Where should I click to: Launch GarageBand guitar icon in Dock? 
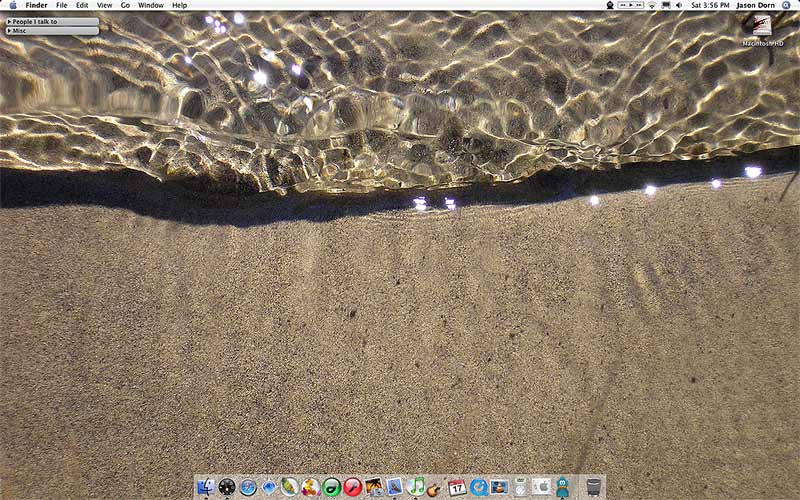(x=434, y=489)
